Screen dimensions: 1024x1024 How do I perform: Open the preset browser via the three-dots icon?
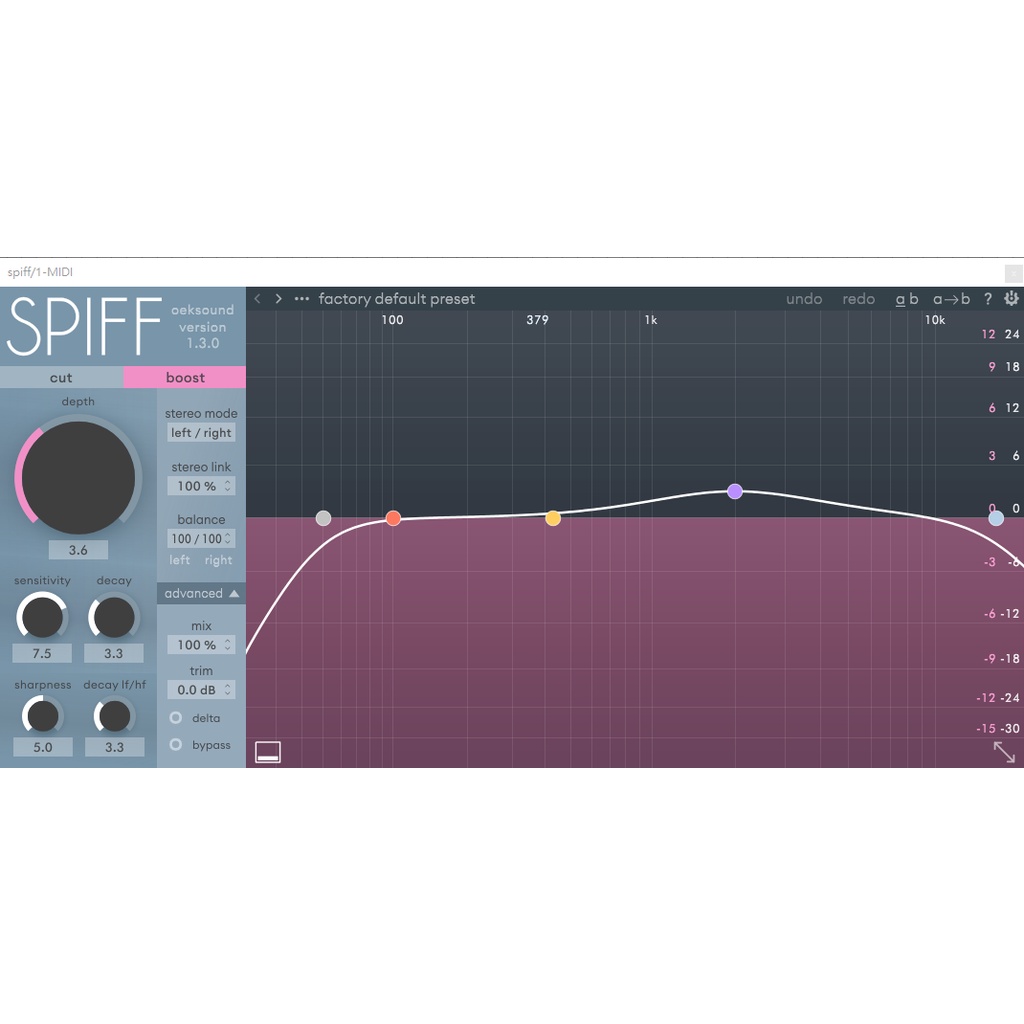pos(301,298)
